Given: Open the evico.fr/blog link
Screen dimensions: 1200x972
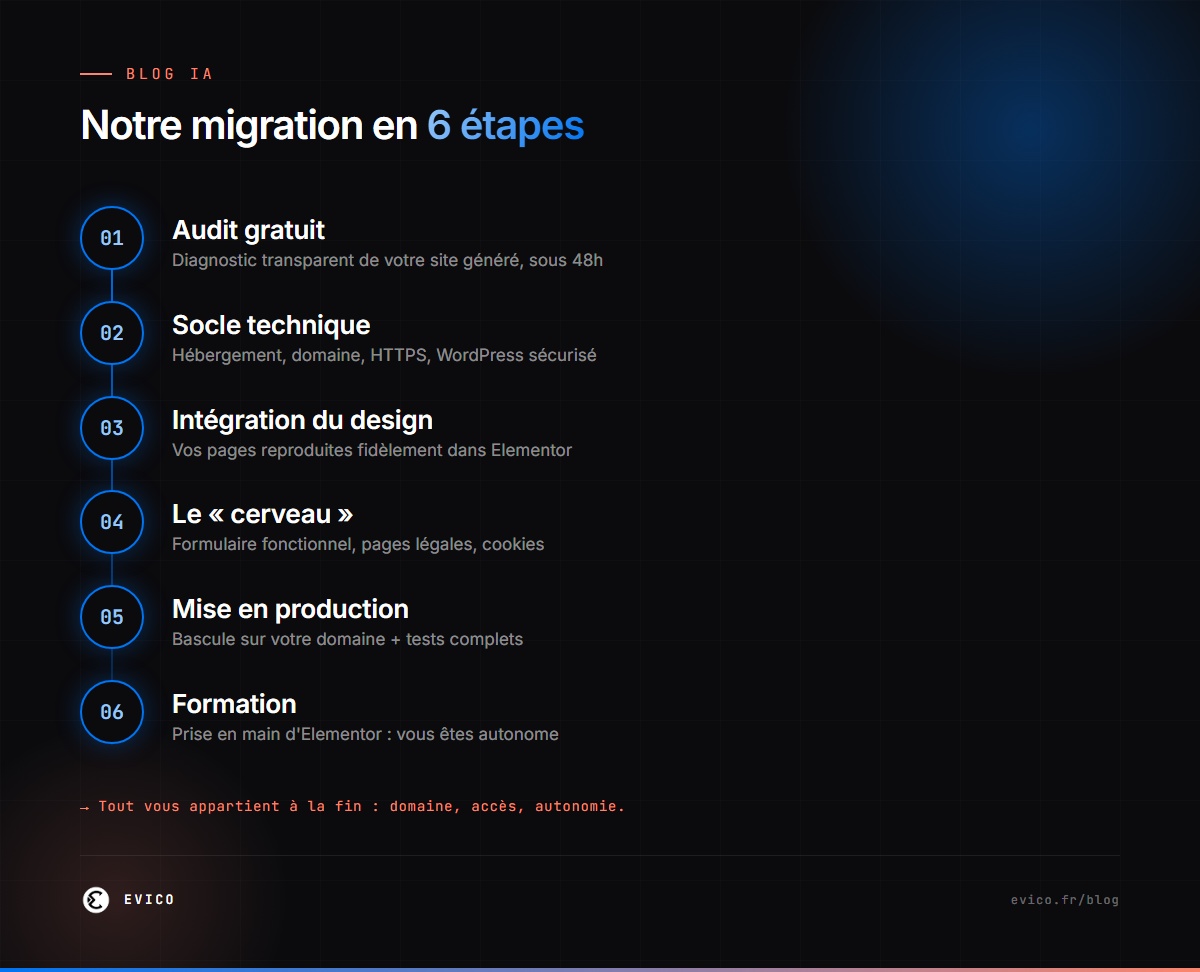Looking at the screenshot, I should (x=1065, y=900).
